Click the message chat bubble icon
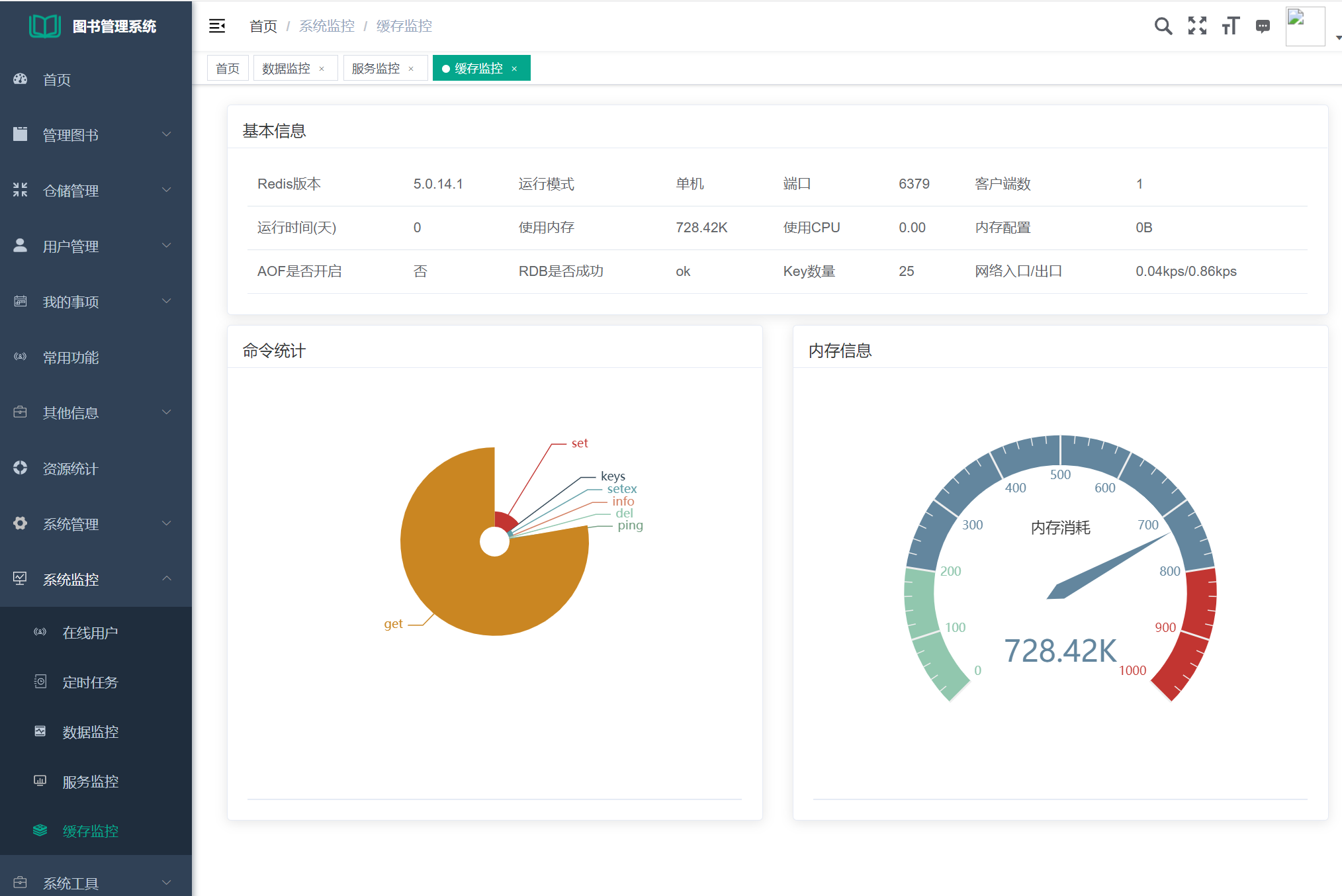This screenshot has height=896, width=1342. tap(1263, 26)
